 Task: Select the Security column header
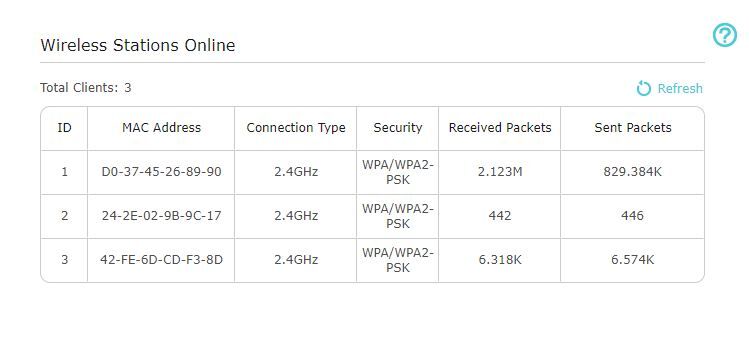(x=398, y=128)
